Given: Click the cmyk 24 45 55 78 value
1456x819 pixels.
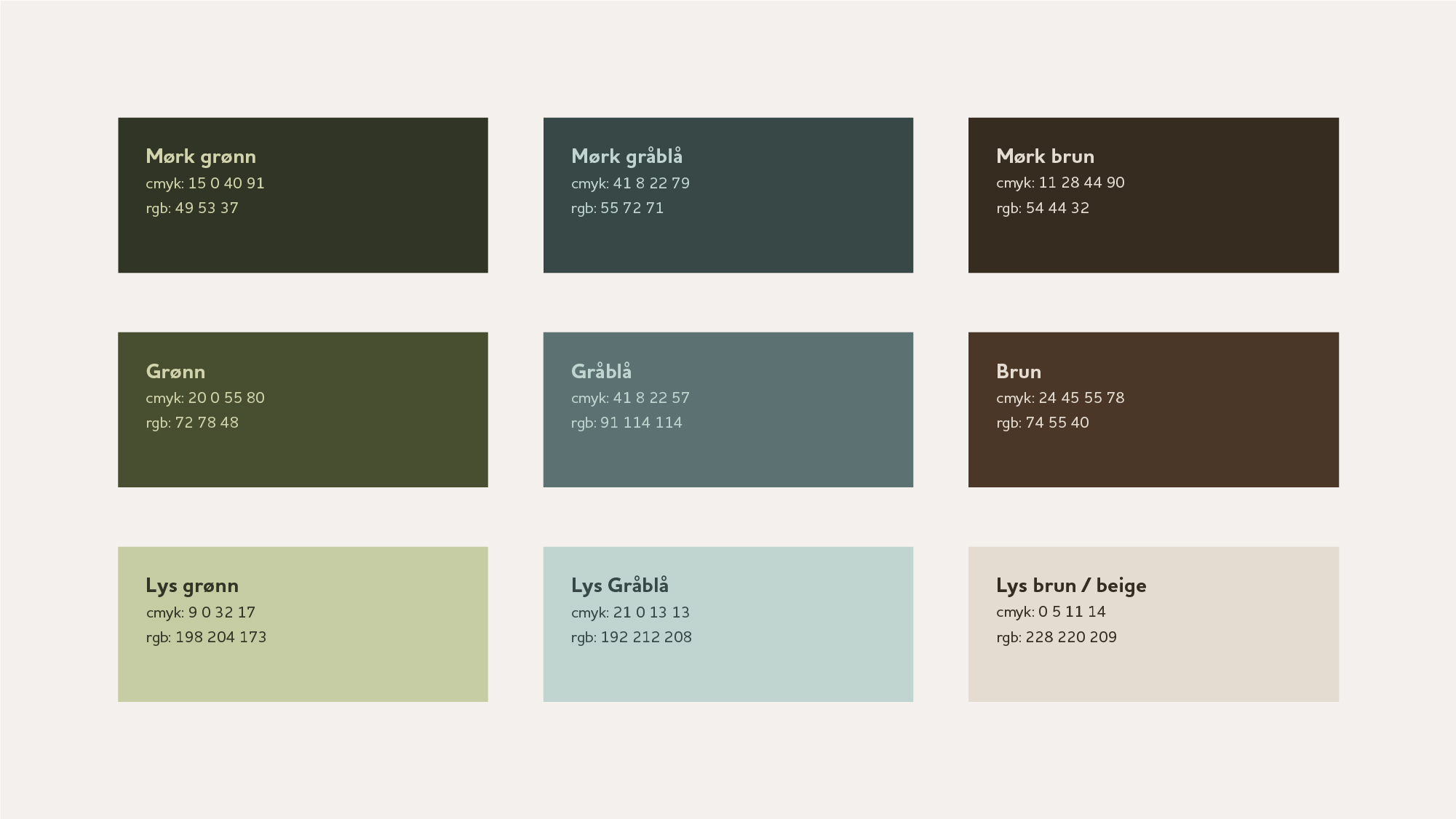Looking at the screenshot, I should [x=1060, y=398].
